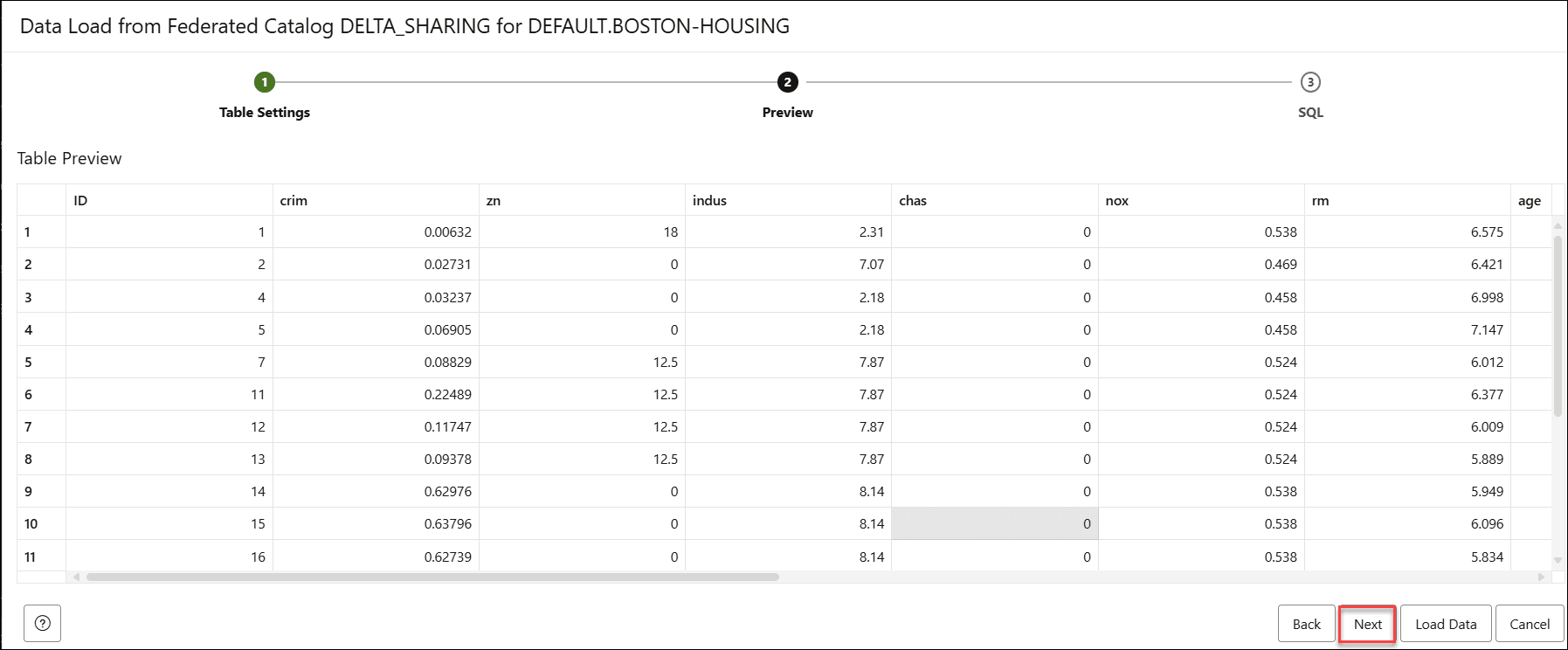Switch to the SQL step
This screenshot has width=1568, height=650.
pos(1309,112)
